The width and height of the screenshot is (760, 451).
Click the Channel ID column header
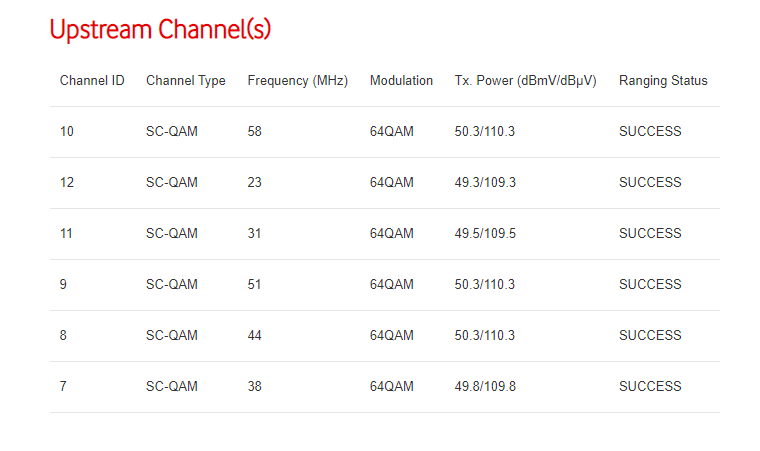click(92, 81)
